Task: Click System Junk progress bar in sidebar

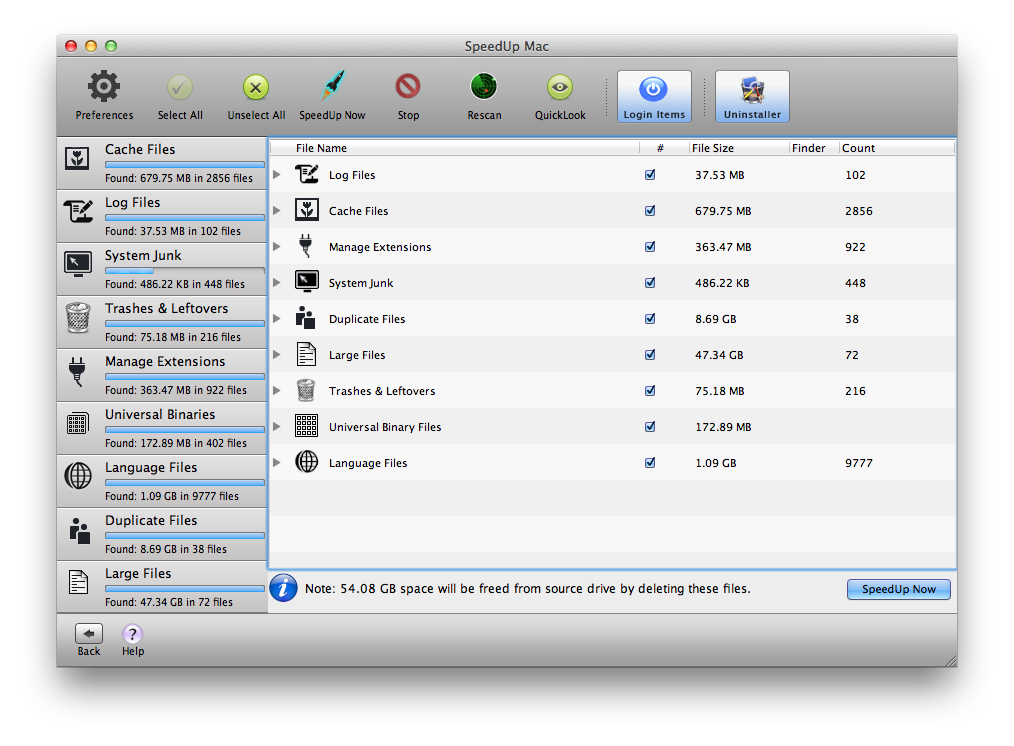Action: pyautogui.click(x=184, y=270)
